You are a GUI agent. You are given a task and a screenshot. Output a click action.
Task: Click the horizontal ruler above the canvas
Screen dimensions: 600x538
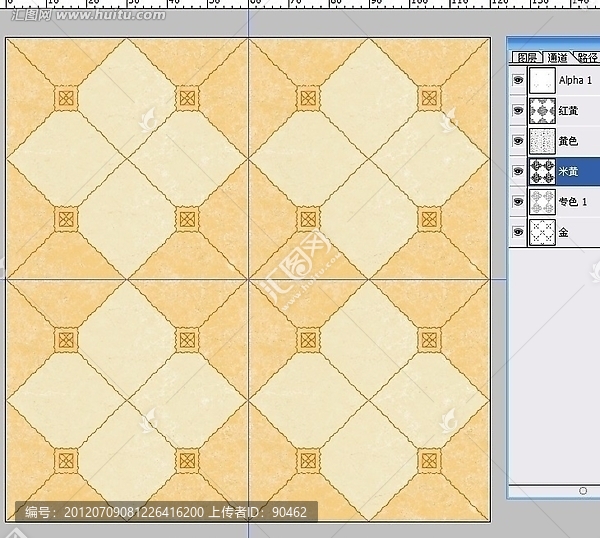[300, 4]
